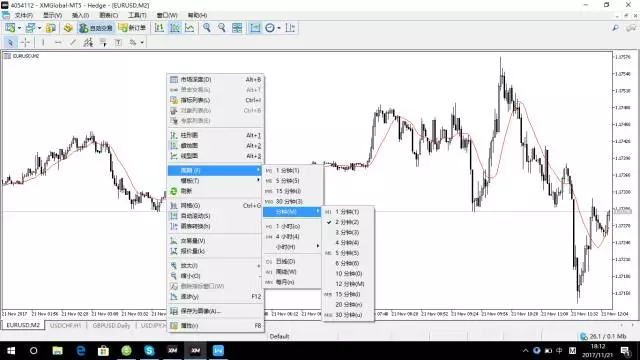
Task: Click the zoom out magnifier toolbar icon
Action: [222, 28]
